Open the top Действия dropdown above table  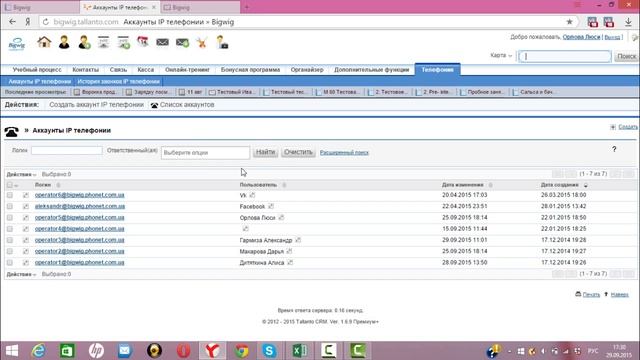point(21,174)
